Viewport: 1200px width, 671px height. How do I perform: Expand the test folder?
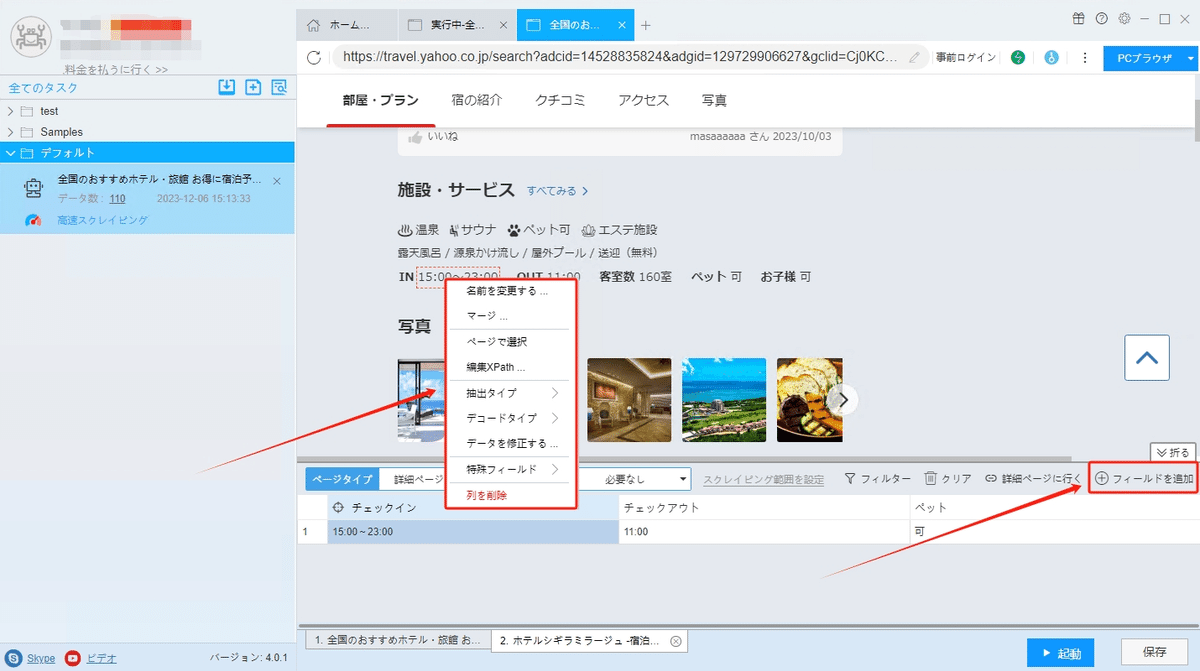pyautogui.click(x=10, y=111)
